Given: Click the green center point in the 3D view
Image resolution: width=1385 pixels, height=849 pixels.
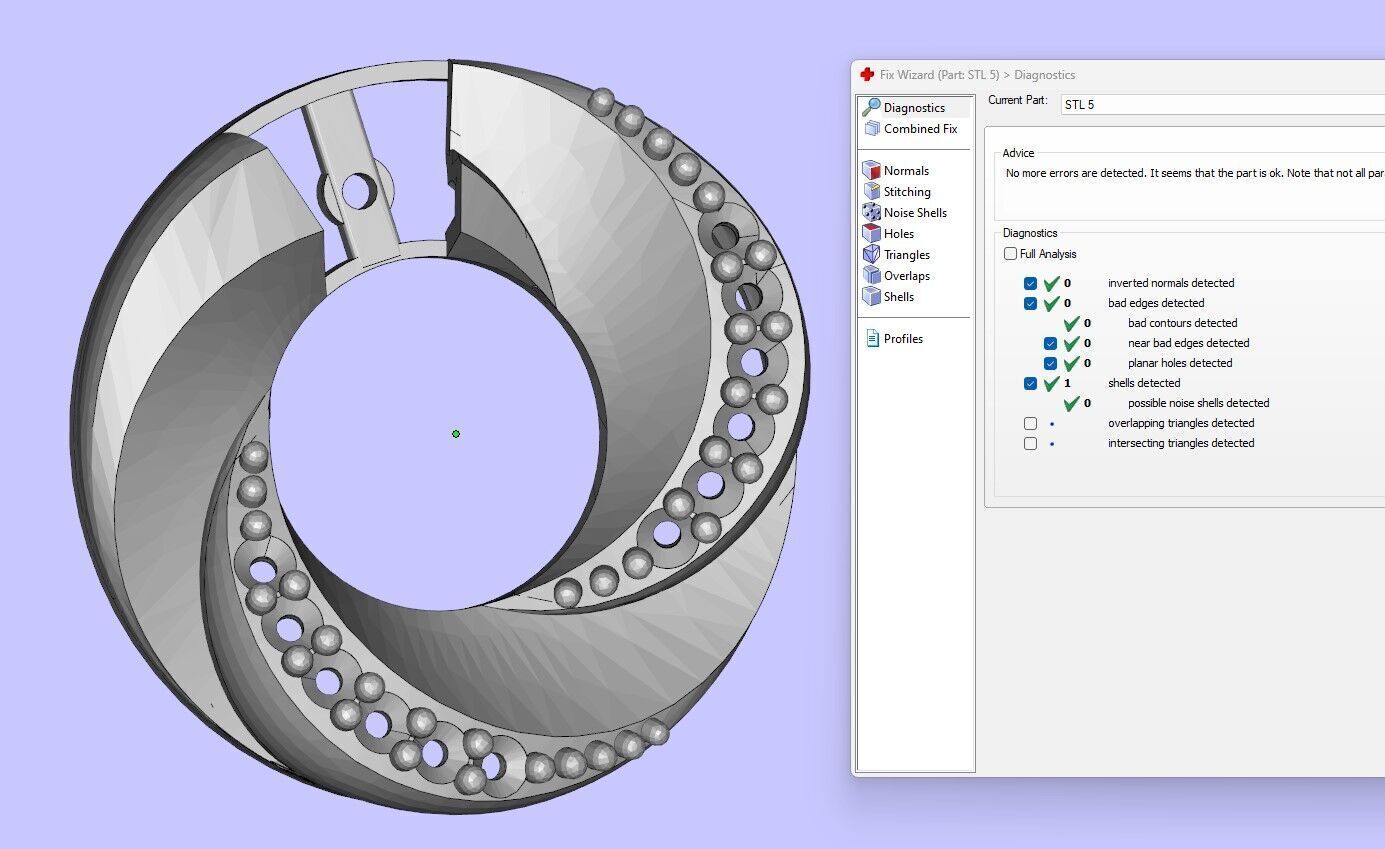Looking at the screenshot, I should click(456, 434).
